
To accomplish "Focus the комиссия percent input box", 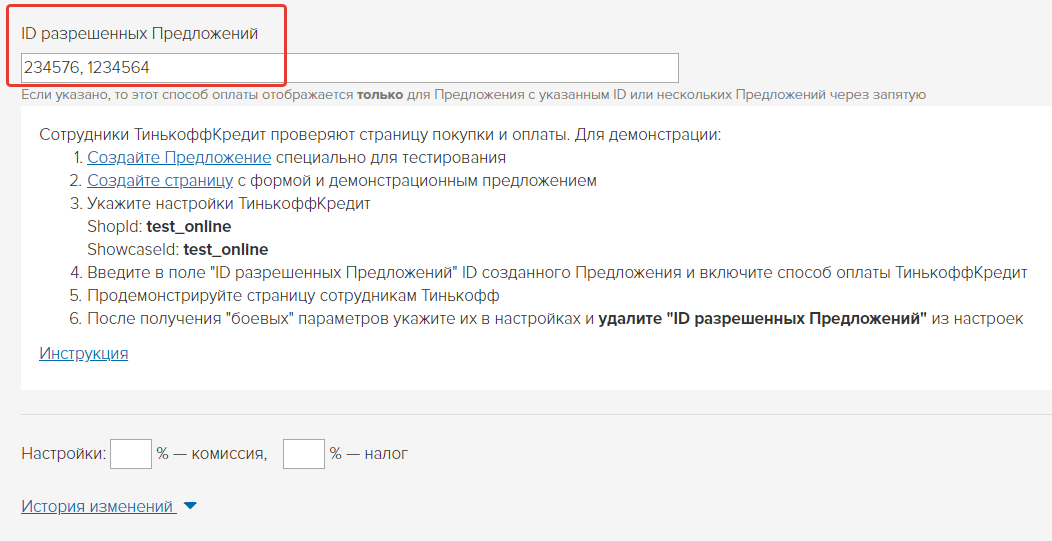I will click(x=131, y=454).
